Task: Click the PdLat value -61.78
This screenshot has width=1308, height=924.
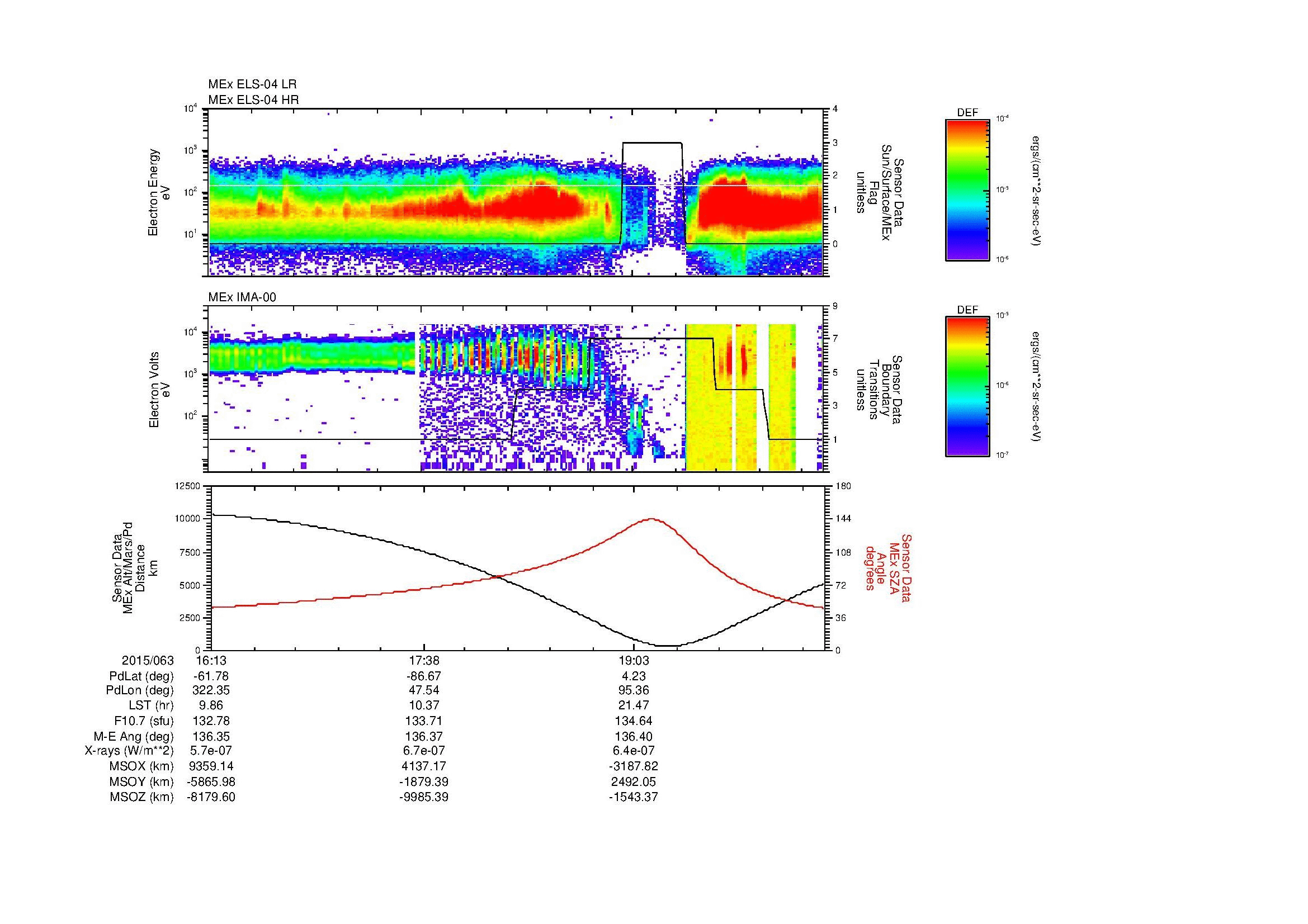Action: click(211, 676)
